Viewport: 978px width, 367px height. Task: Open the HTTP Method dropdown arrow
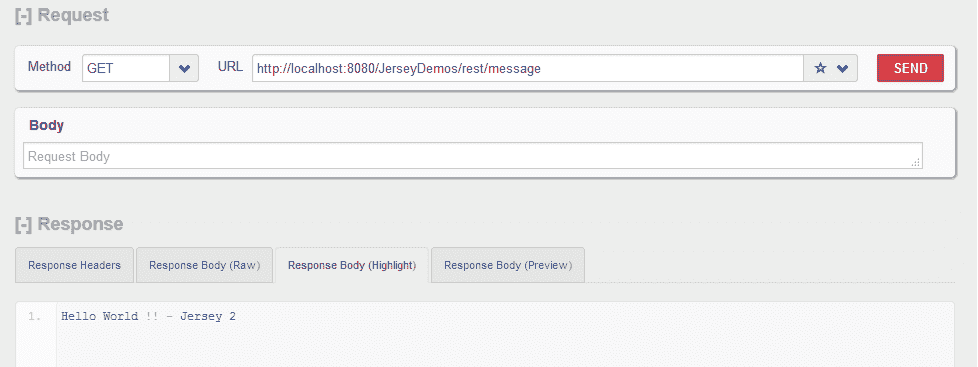(x=184, y=68)
